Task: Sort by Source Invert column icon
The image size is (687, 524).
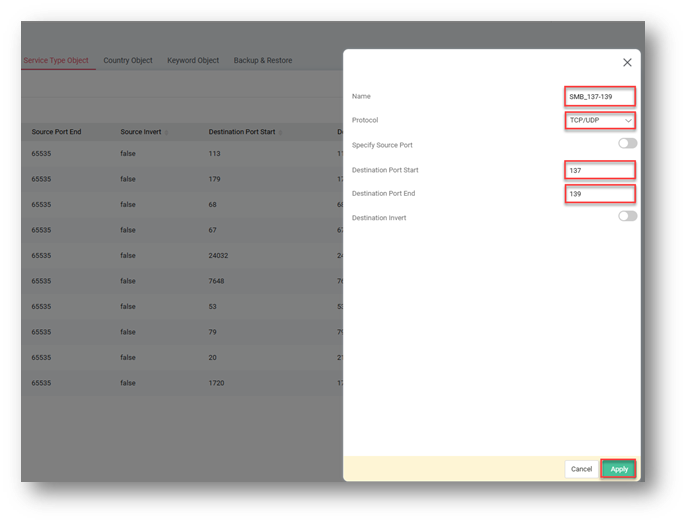Action: coord(166,132)
